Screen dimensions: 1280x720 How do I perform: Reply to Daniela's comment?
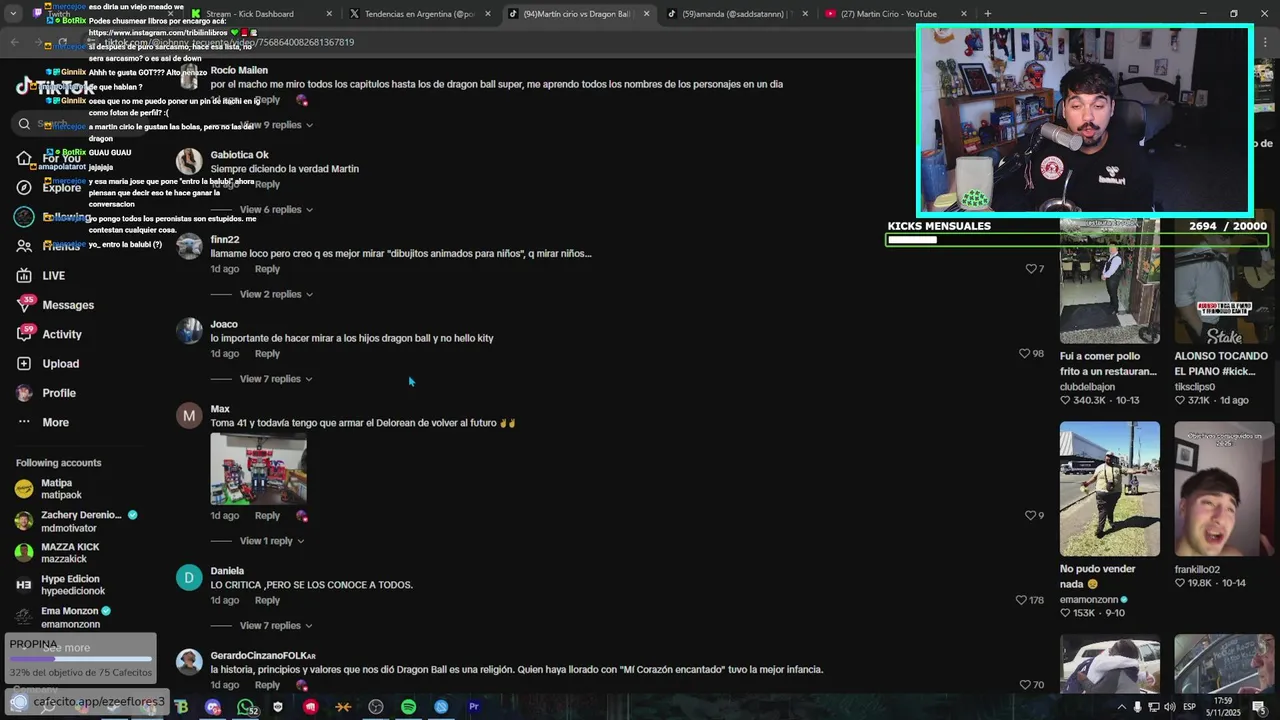[x=267, y=601]
